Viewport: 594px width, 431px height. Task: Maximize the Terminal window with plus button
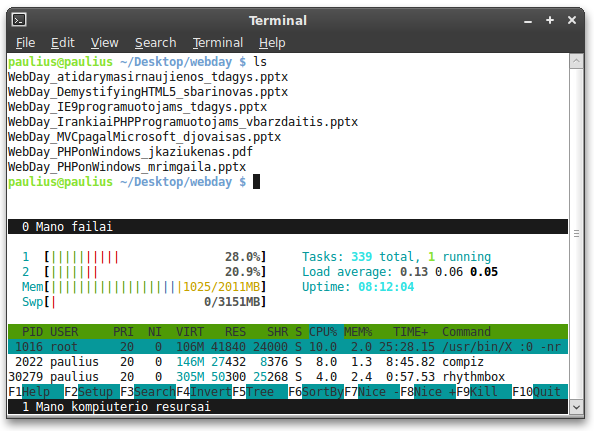[550, 20]
